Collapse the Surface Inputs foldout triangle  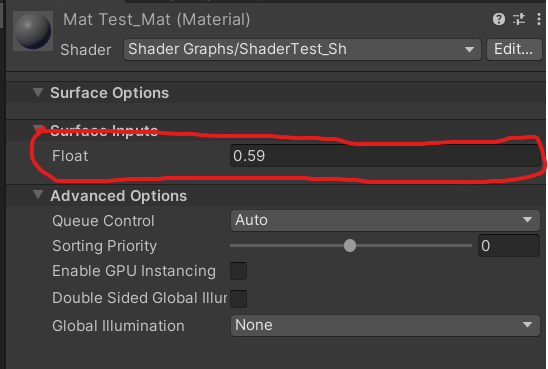tap(38, 128)
